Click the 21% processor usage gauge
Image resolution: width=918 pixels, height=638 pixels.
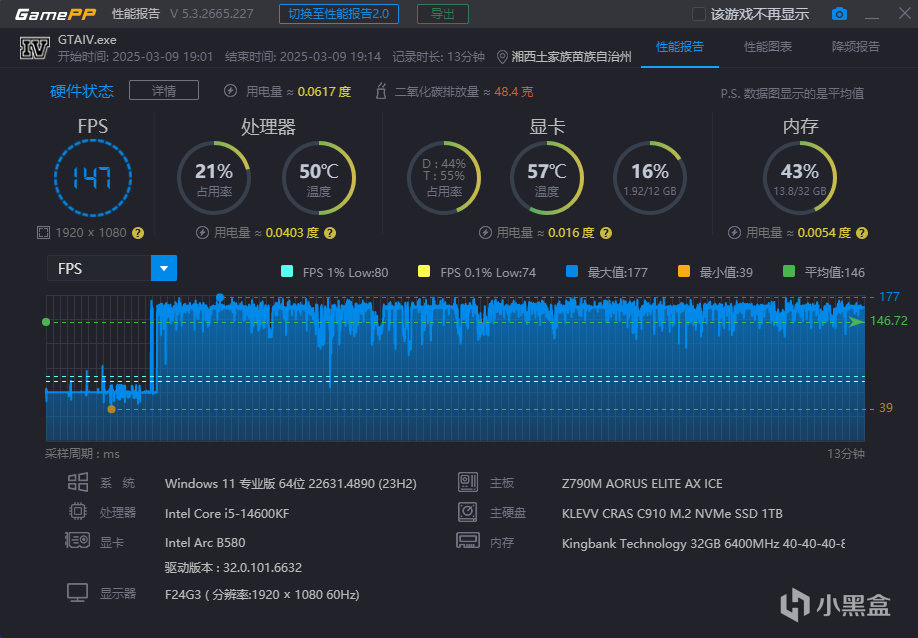point(214,178)
